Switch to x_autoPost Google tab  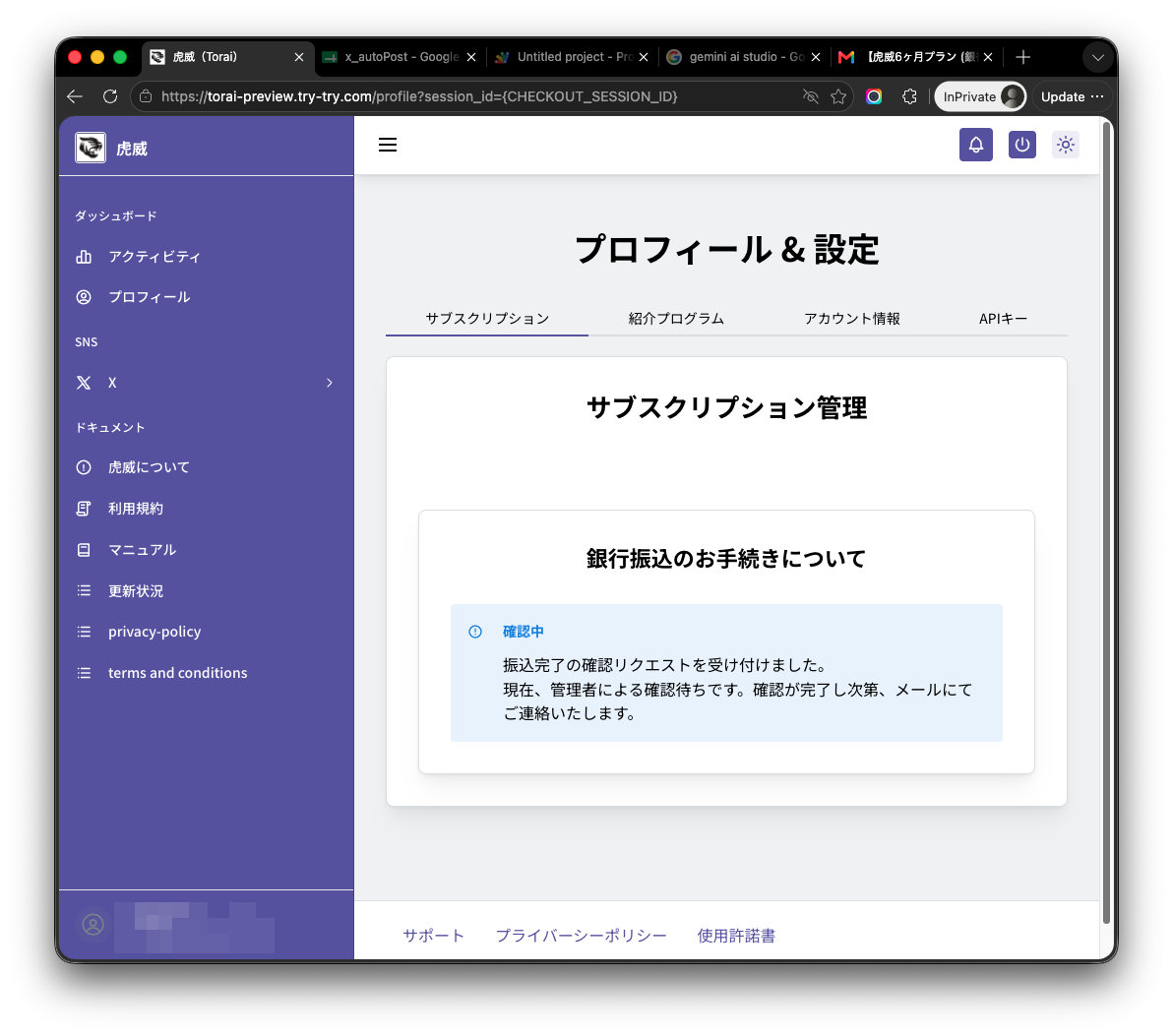pyautogui.click(x=401, y=57)
